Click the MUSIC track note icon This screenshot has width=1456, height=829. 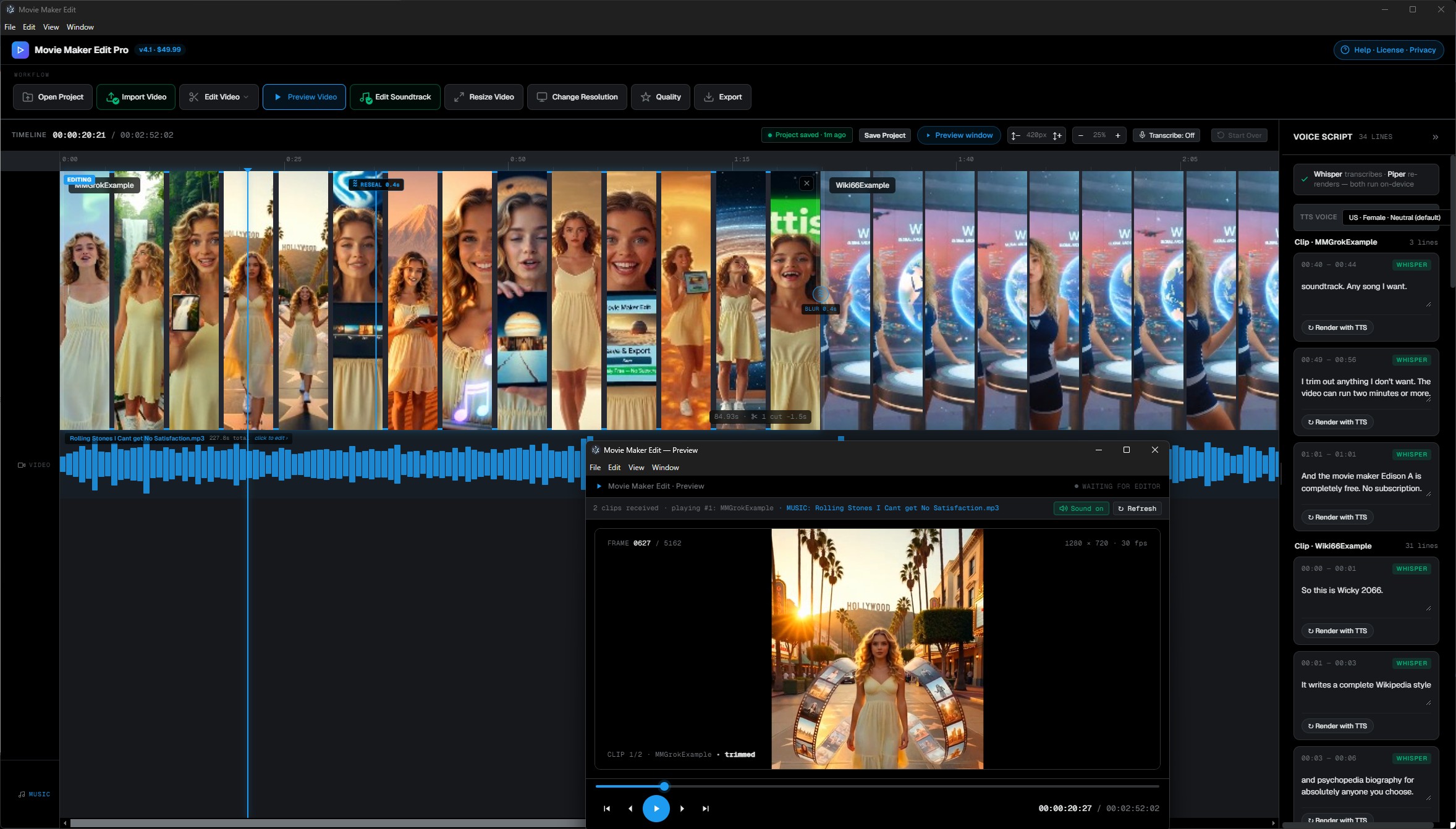[x=22, y=794]
